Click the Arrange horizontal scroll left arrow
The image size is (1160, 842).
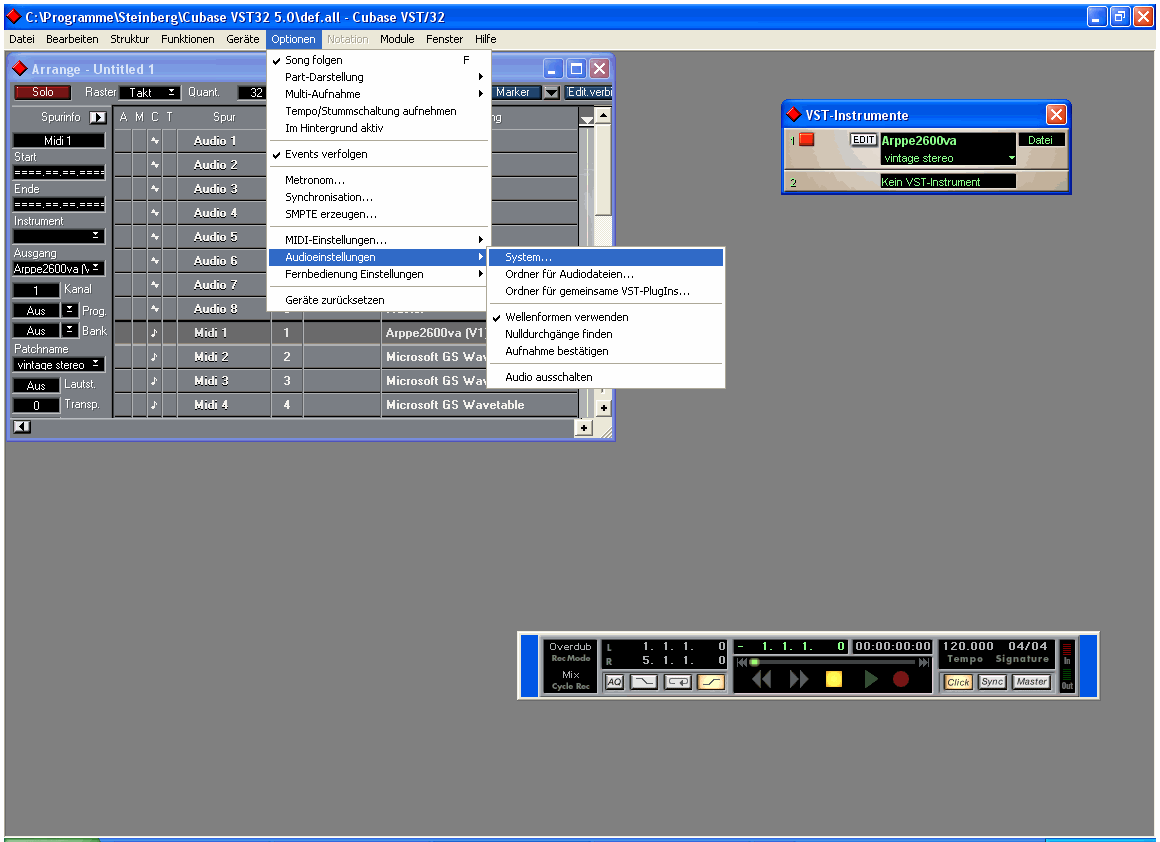pyautogui.click(x=22, y=426)
